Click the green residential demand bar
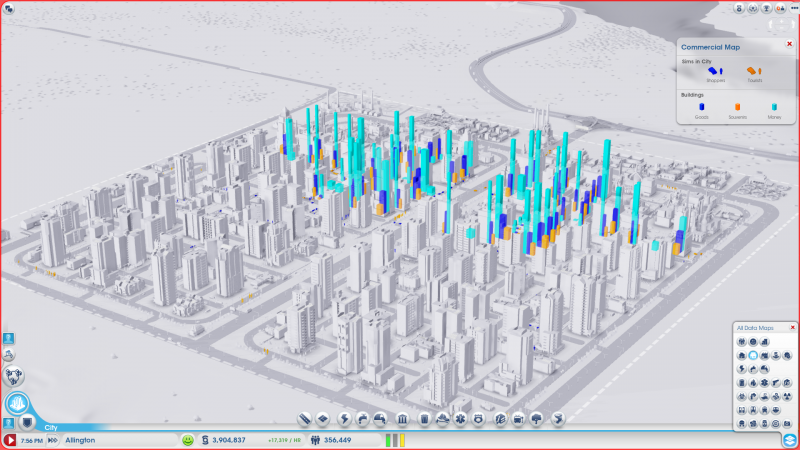Screen dimensions: 800x450 tap(388, 440)
